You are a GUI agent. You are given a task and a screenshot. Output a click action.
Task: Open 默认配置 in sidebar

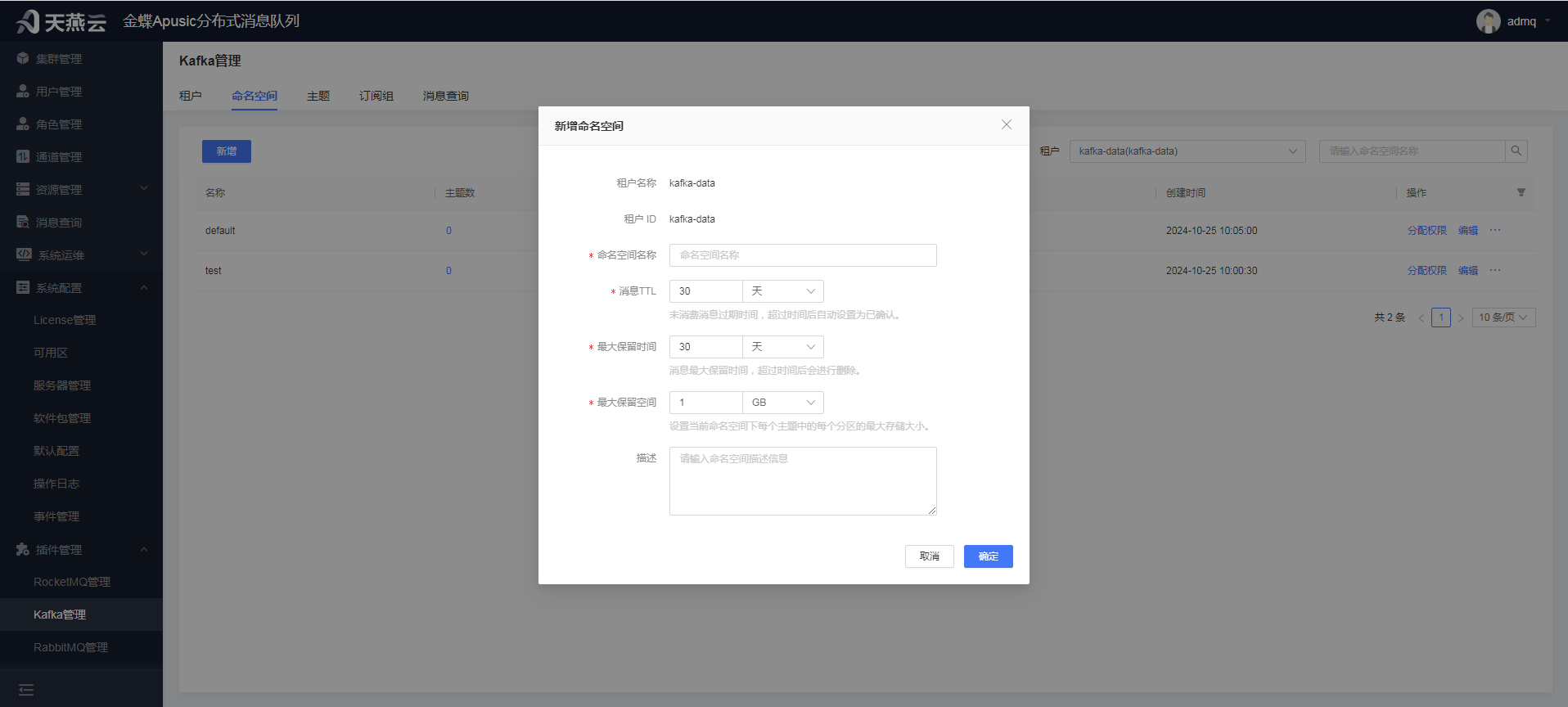coord(81,451)
